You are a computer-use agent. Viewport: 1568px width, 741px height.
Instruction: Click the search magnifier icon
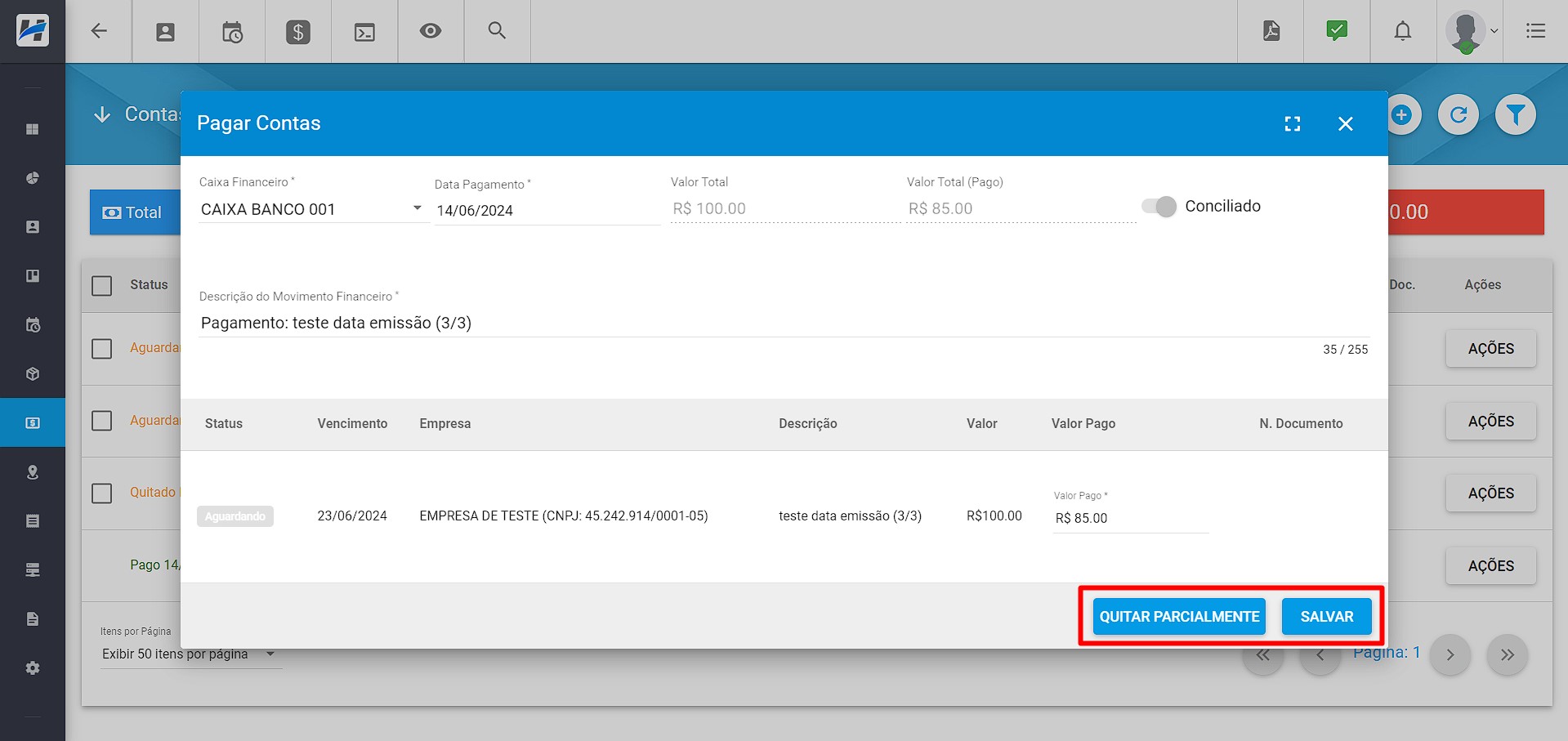pyautogui.click(x=497, y=30)
